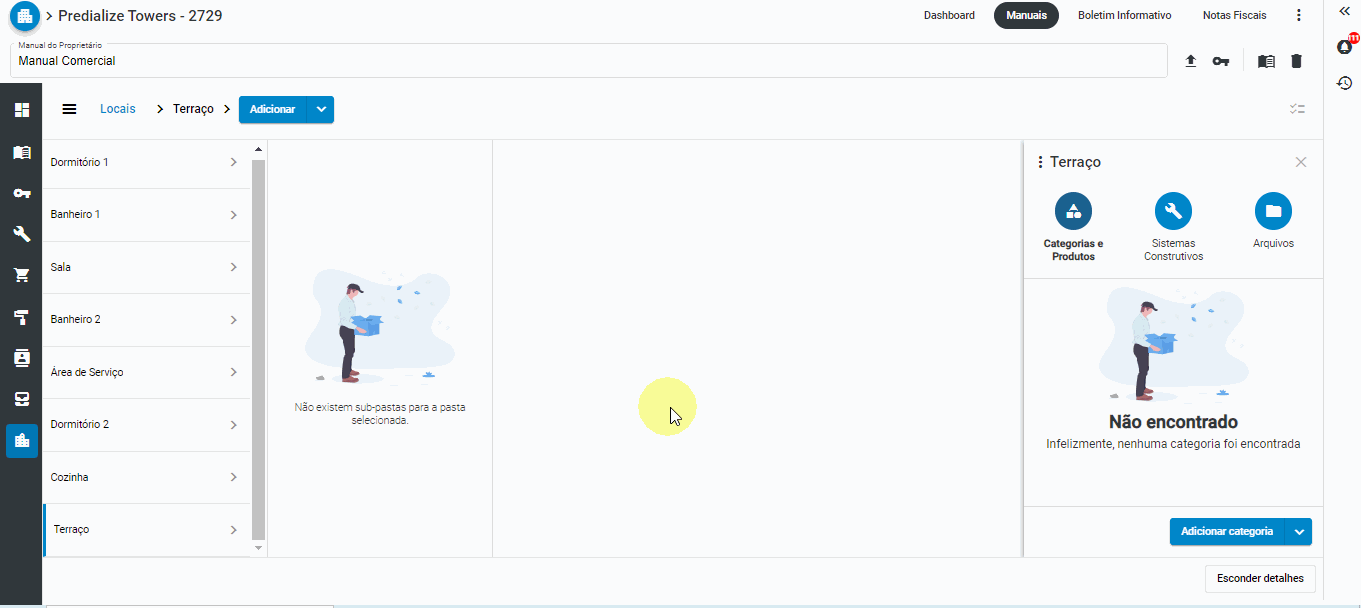Switch to the Dashboard tab
The image size is (1361, 608).
[x=949, y=15]
